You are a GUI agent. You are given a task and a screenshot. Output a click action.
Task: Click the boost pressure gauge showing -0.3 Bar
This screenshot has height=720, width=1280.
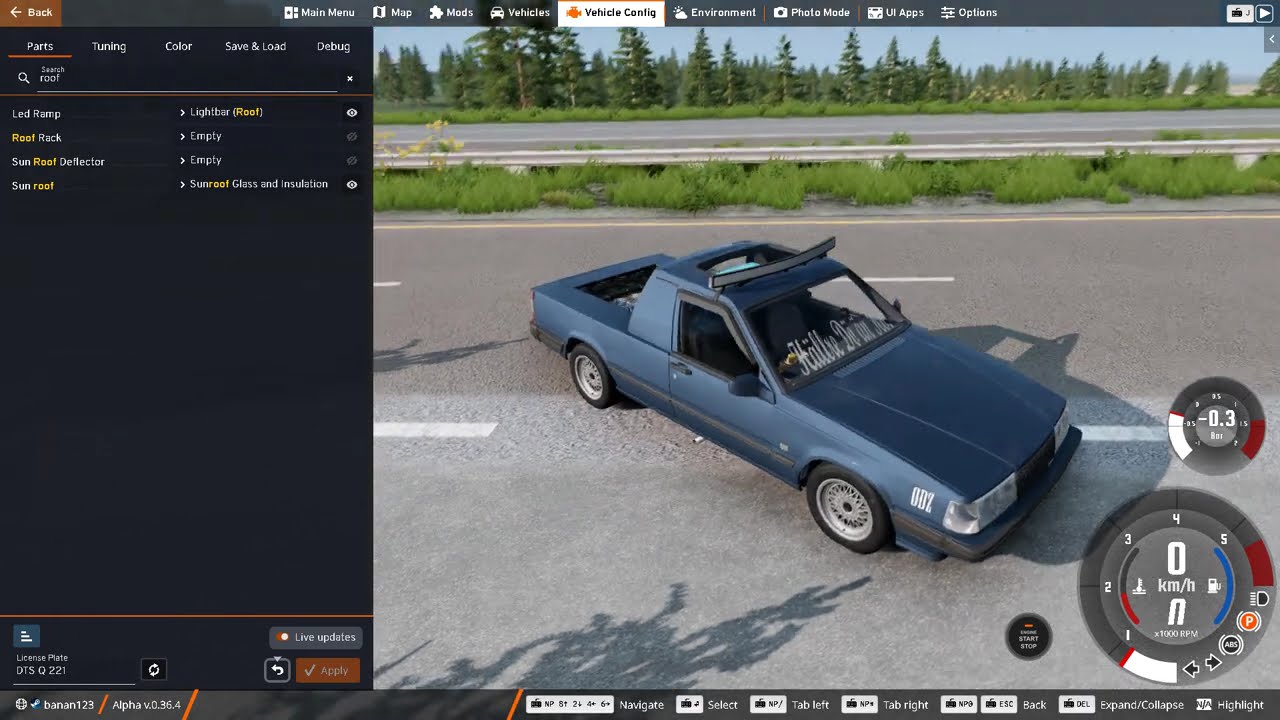tap(1217, 425)
